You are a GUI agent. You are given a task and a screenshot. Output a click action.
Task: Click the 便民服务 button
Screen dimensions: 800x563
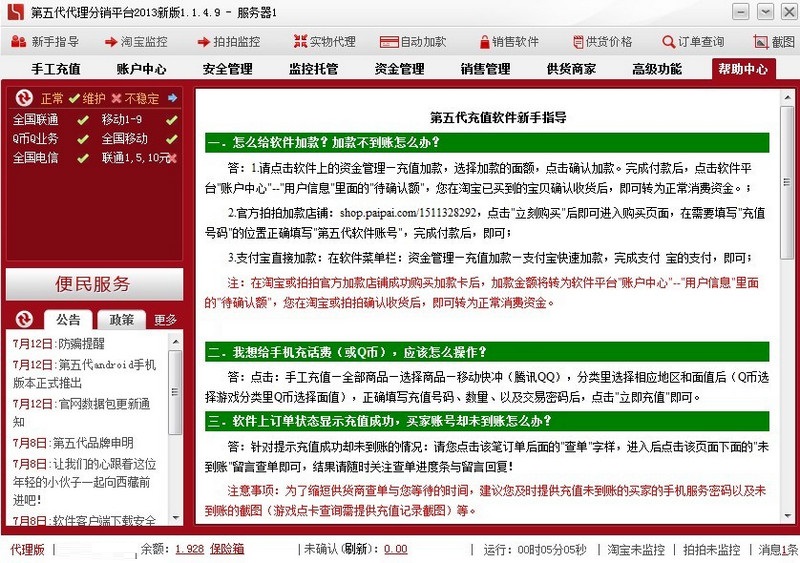[x=94, y=284]
